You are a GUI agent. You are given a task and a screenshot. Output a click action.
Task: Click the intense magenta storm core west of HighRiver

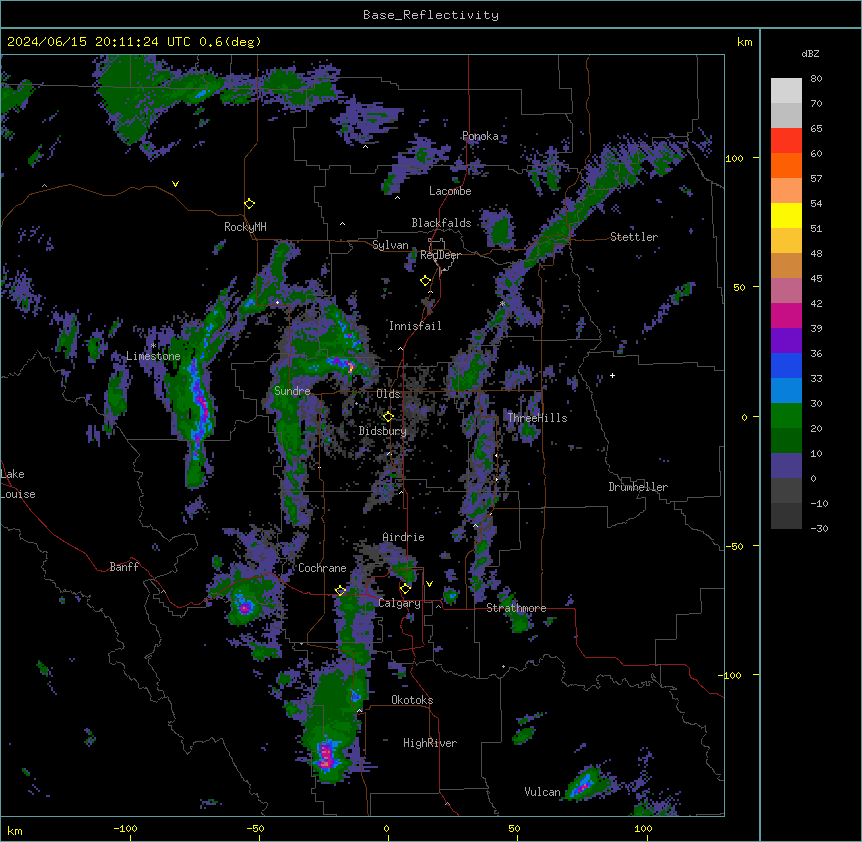click(326, 755)
